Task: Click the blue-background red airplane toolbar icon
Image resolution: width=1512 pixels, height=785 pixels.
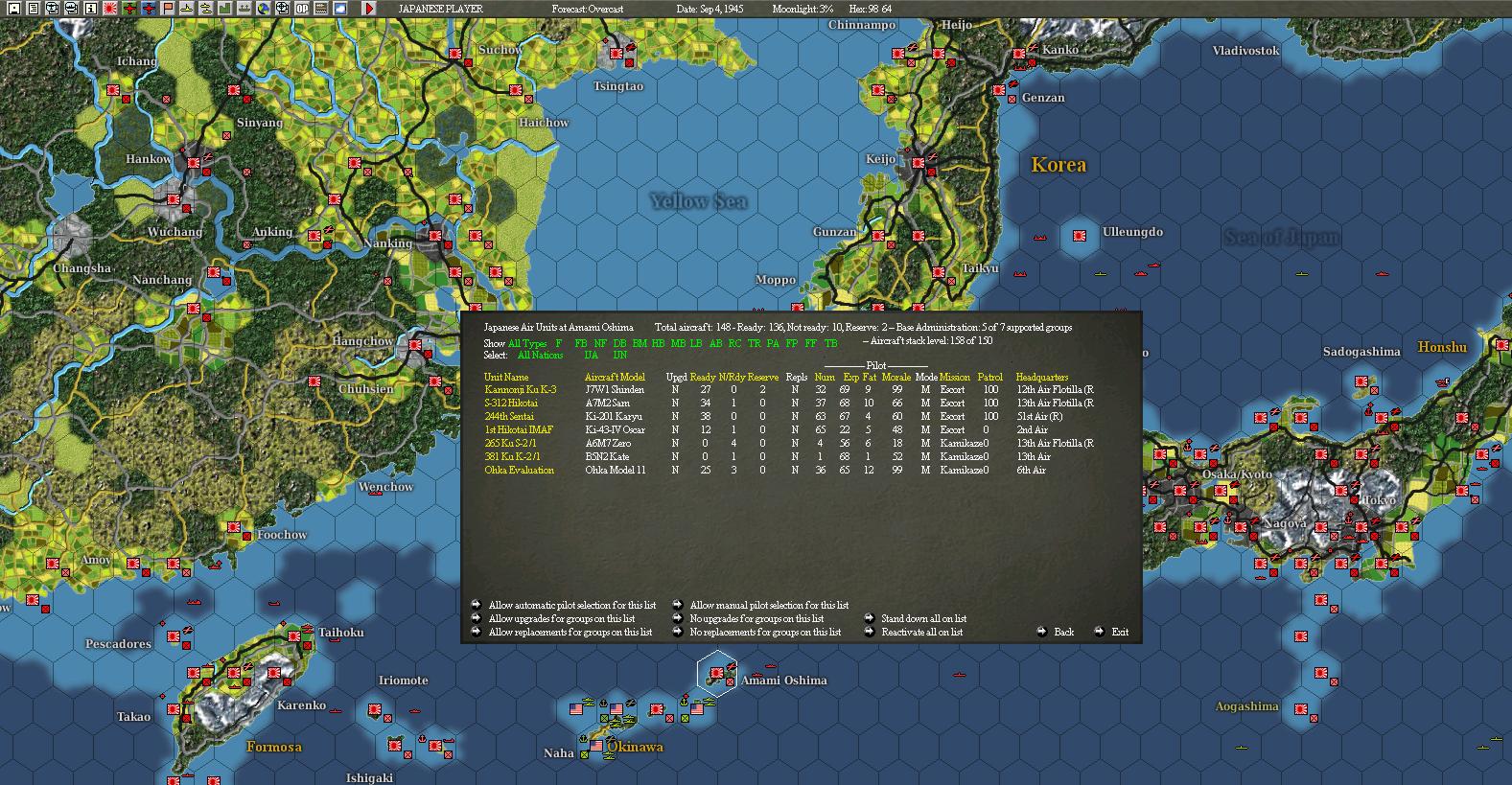Action: tap(149, 9)
